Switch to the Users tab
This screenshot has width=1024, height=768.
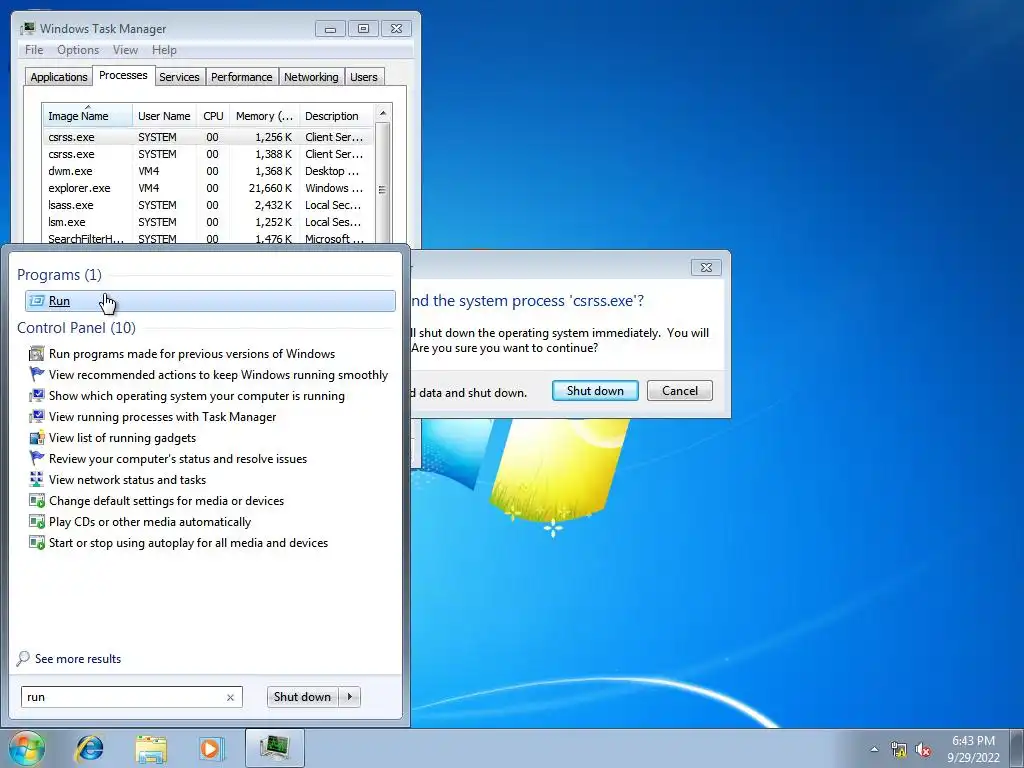click(x=363, y=77)
